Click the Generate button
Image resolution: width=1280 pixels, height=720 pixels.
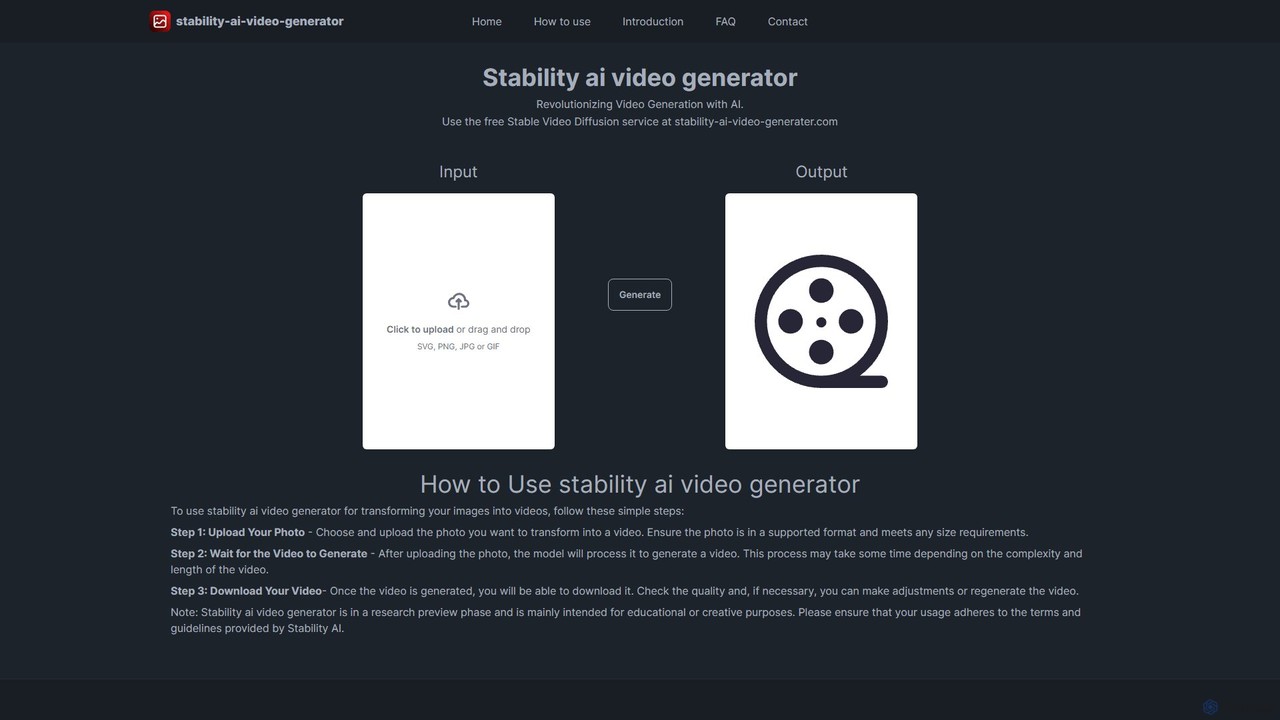[640, 295]
